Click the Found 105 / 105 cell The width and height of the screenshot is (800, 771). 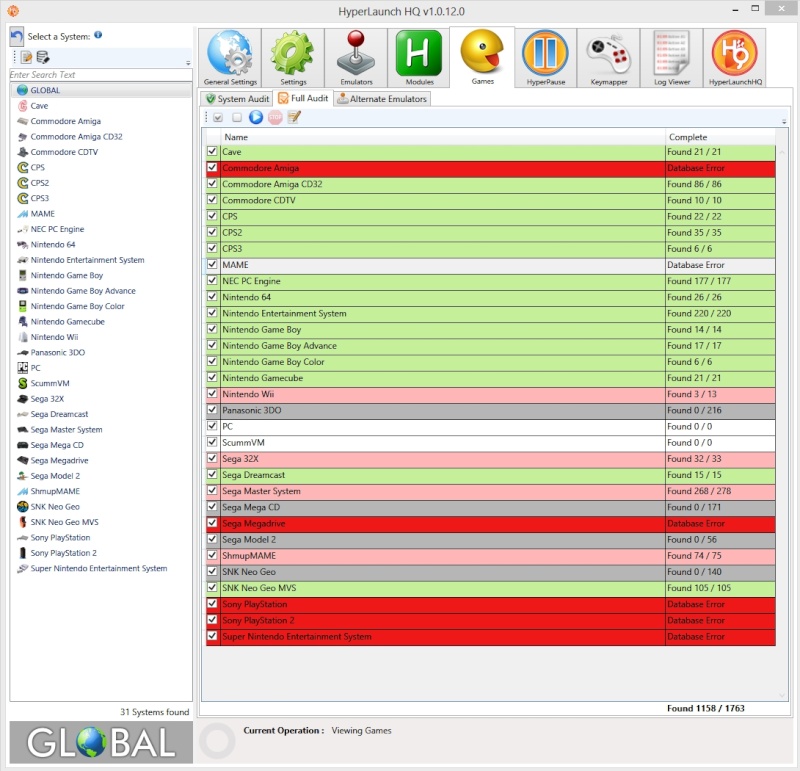[720, 588]
